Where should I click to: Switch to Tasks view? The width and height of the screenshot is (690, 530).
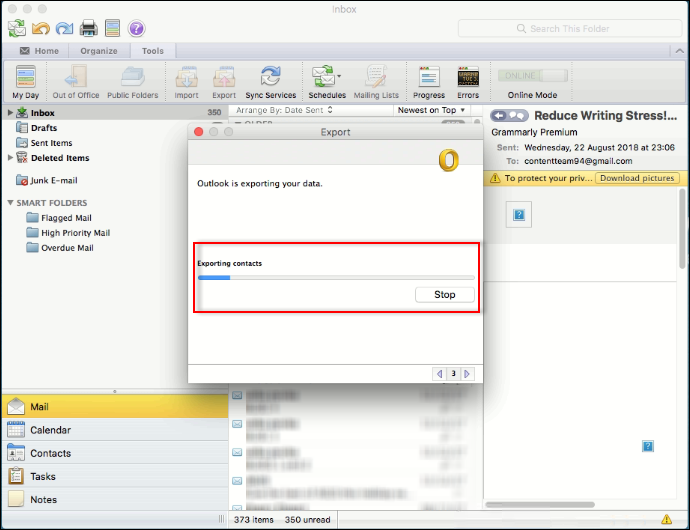pyautogui.click(x=115, y=476)
